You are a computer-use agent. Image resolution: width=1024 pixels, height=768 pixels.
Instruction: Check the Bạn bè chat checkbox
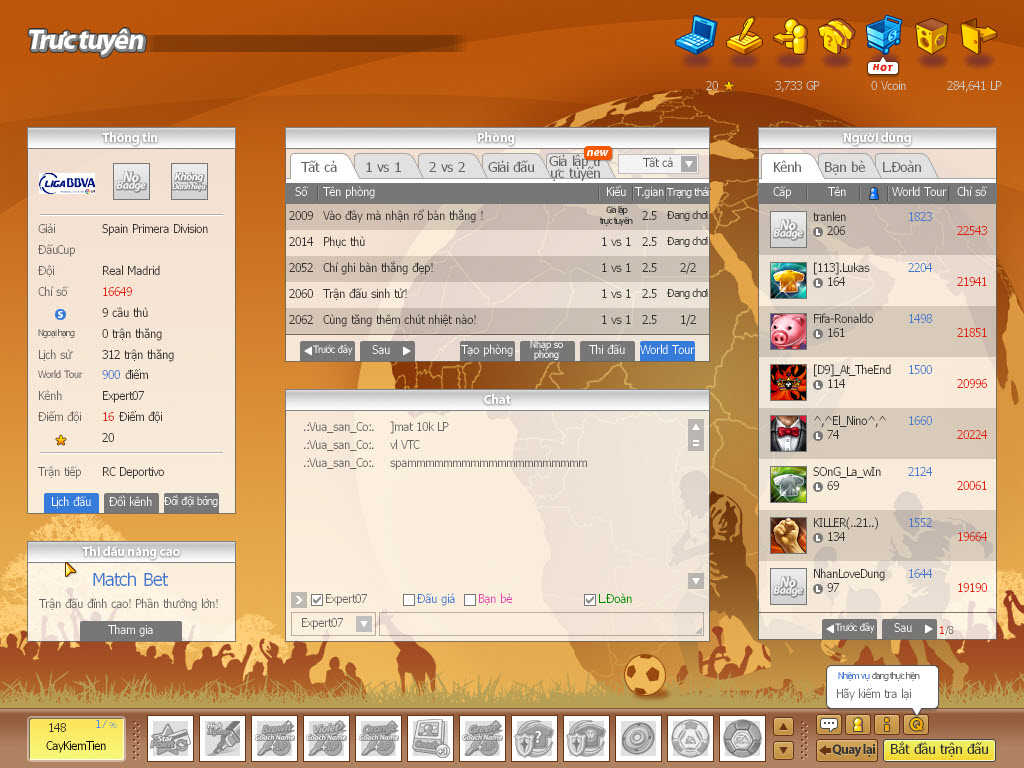(x=470, y=599)
